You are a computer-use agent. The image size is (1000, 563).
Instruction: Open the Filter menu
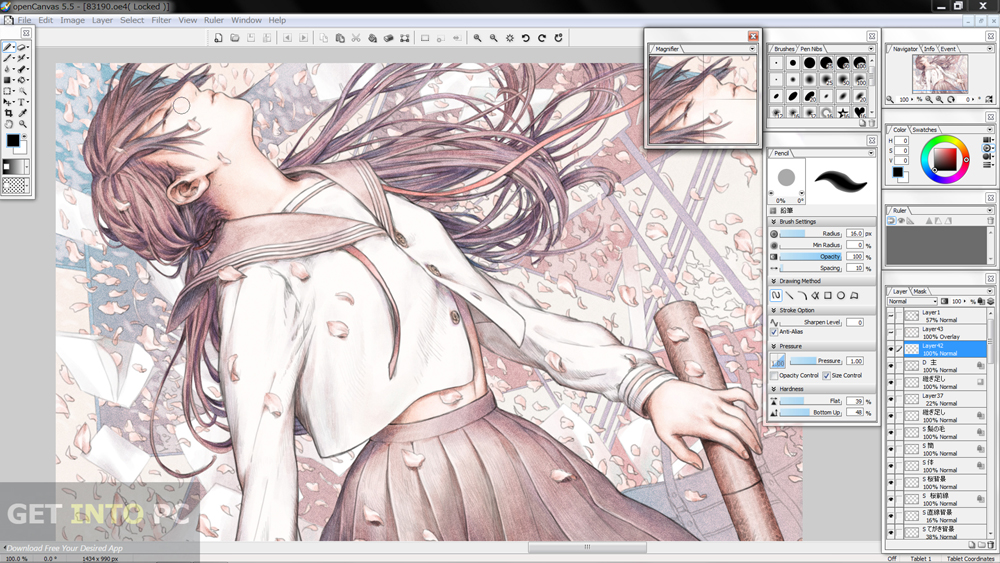[161, 20]
